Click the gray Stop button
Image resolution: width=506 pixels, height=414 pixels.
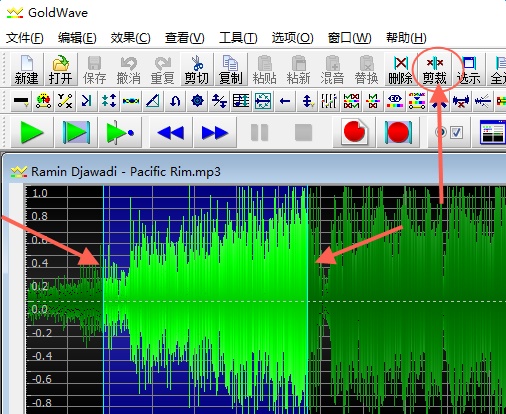point(303,132)
